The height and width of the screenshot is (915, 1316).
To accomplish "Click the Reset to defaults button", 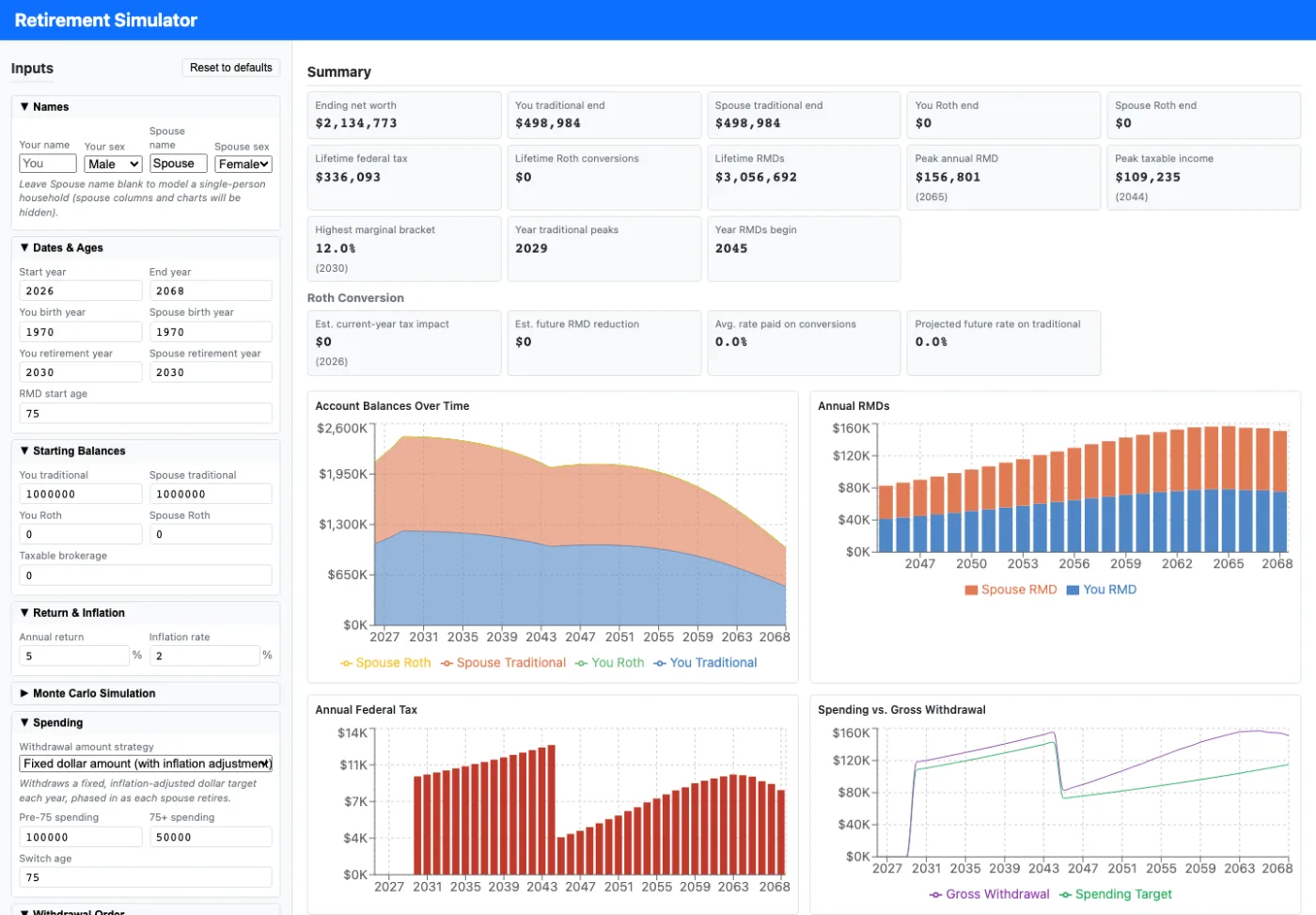I will 230,68.
